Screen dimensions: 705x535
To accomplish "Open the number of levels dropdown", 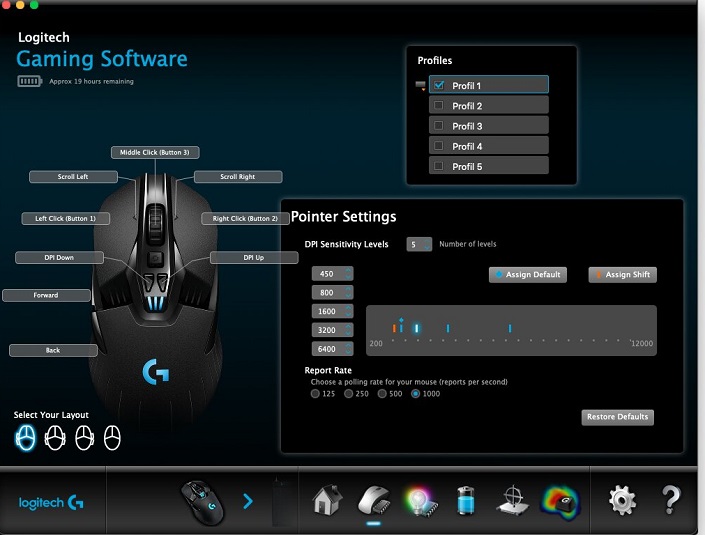I will point(419,245).
